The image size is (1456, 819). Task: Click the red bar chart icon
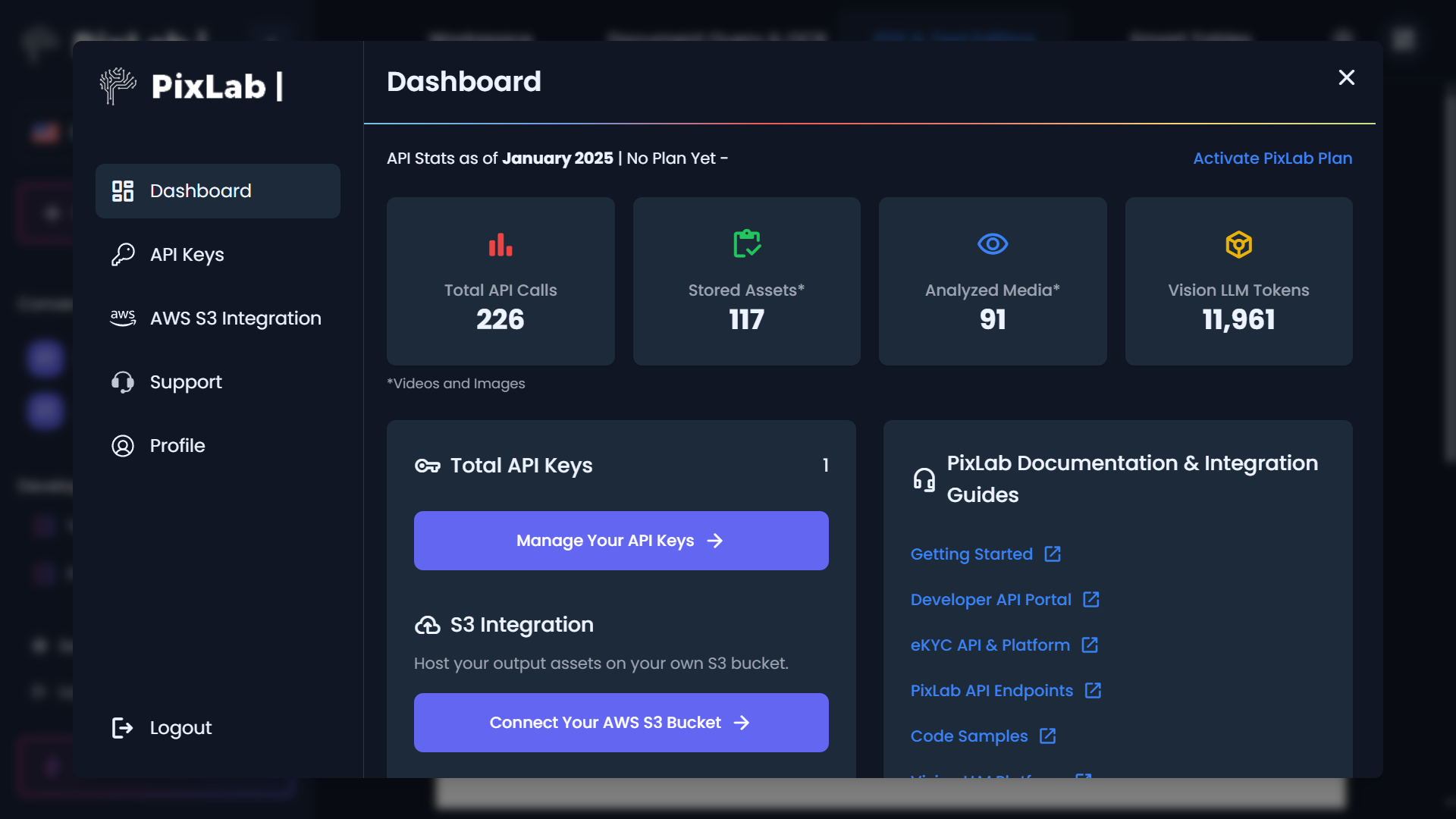[500, 244]
